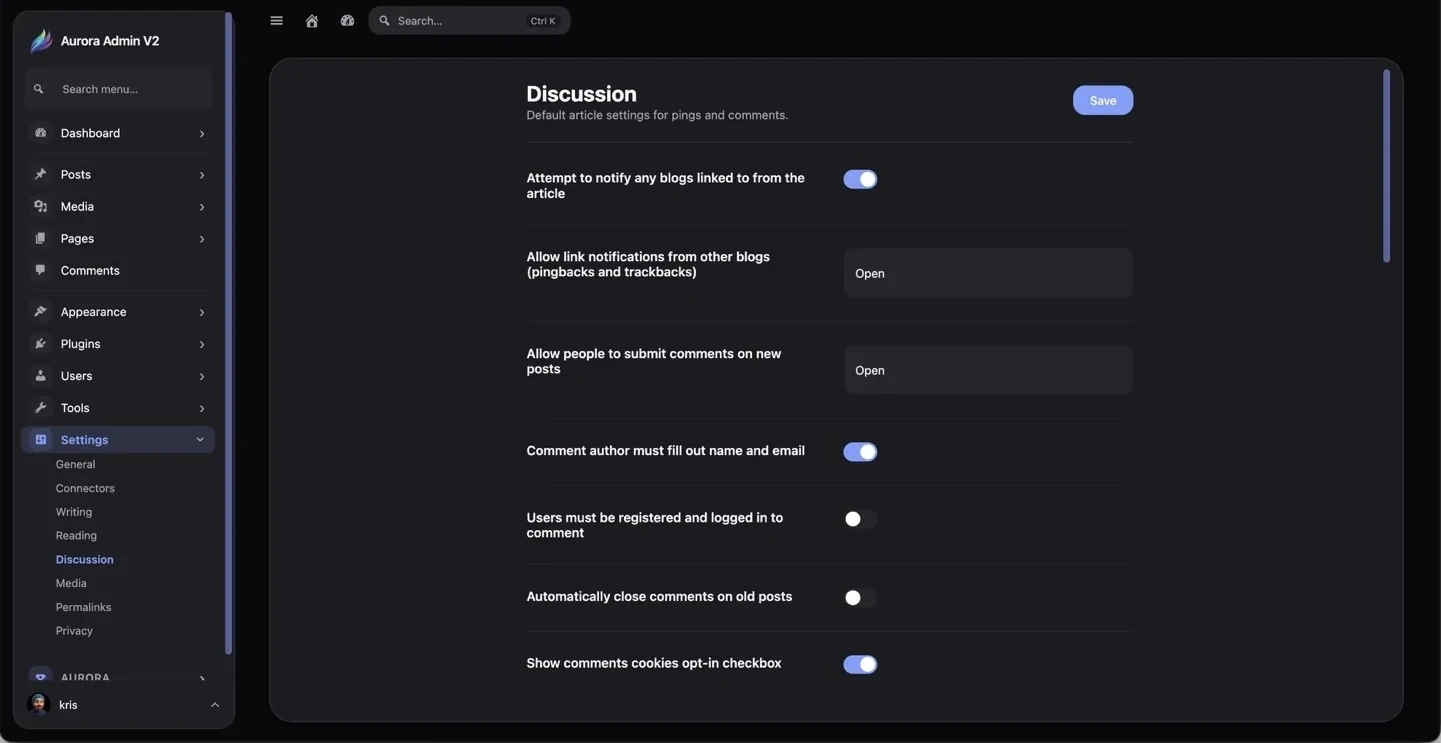Open the Comments sidebar link

pos(90,271)
